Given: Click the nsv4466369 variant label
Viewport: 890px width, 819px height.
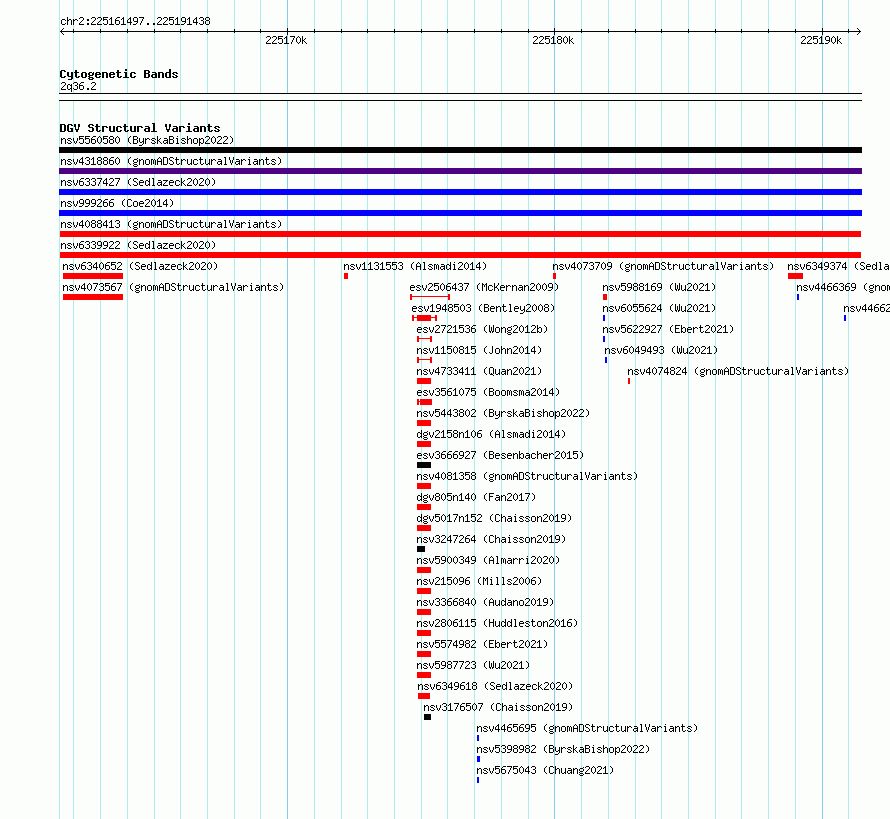Looking at the screenshot, I should click(x=843, y=287).
